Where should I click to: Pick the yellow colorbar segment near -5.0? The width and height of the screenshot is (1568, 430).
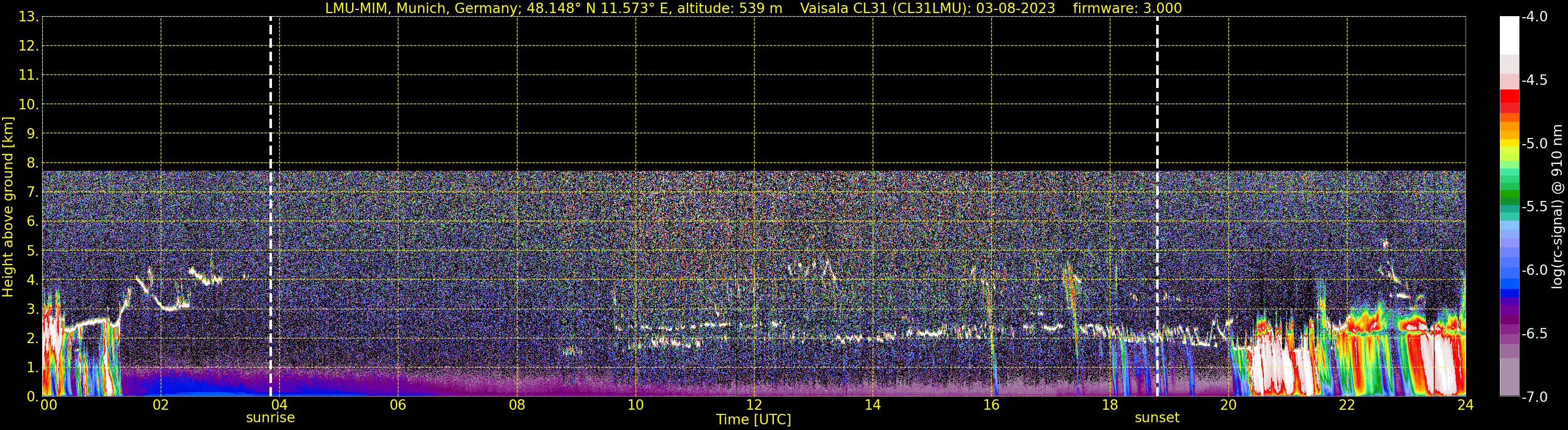(1510, 144)
